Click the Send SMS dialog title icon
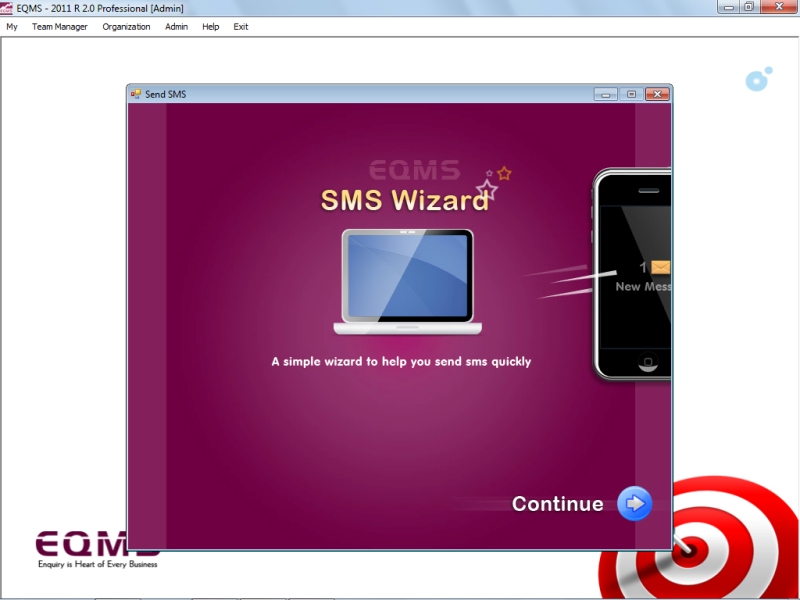 click(136, 94)
